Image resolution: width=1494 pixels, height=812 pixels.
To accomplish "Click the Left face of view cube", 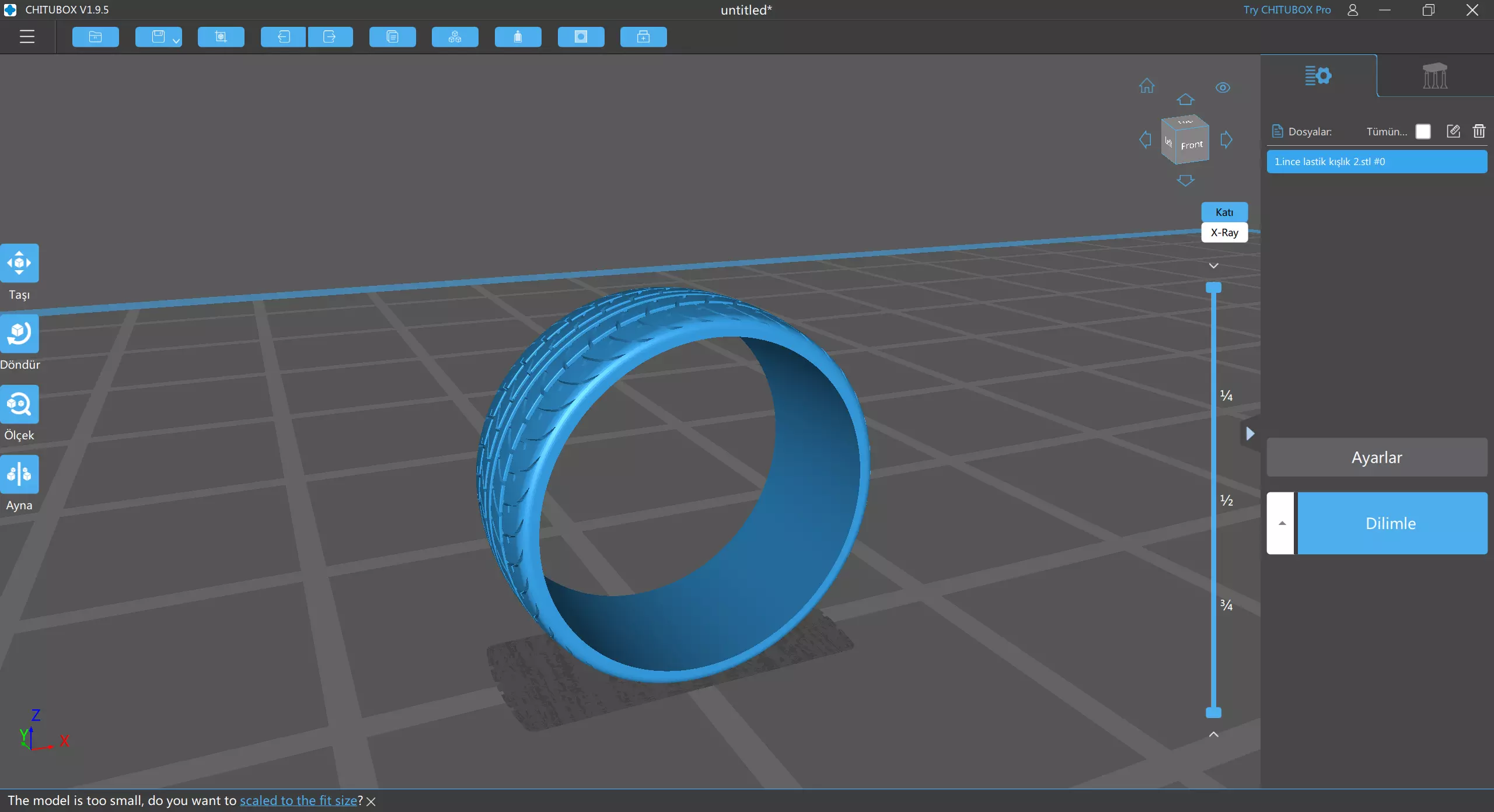I will coord(1168,142).
